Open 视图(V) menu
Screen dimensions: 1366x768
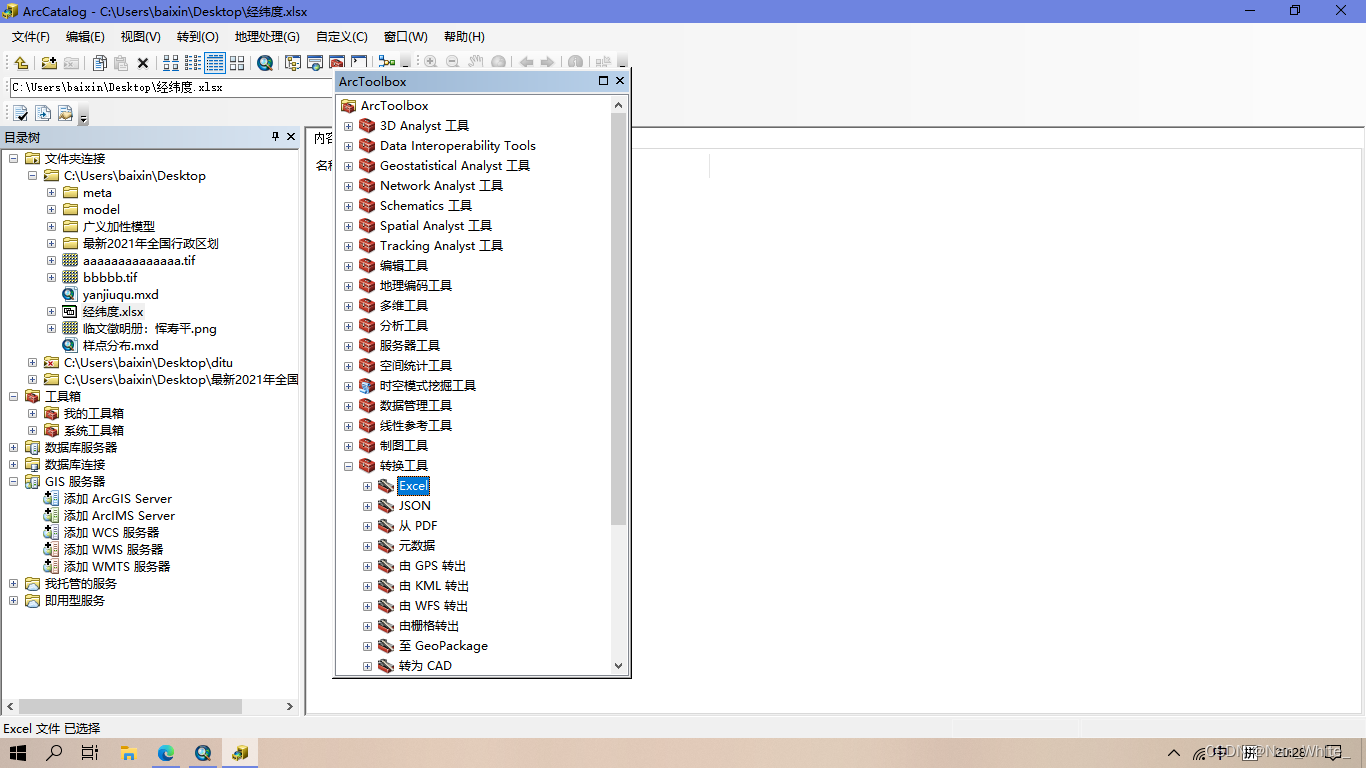140,37
